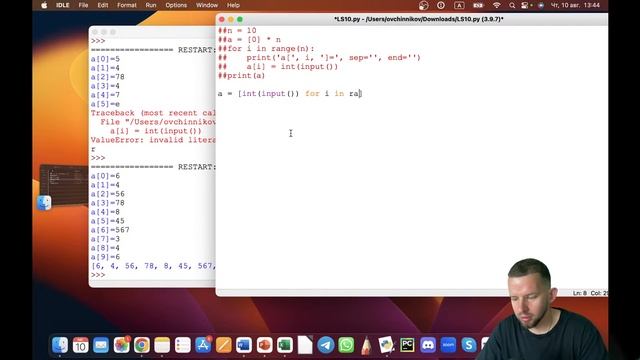Viewport: 640px width, 360px height.
Task: Click 'Ln: 8' status bar indicator
Action: [579, 293]
